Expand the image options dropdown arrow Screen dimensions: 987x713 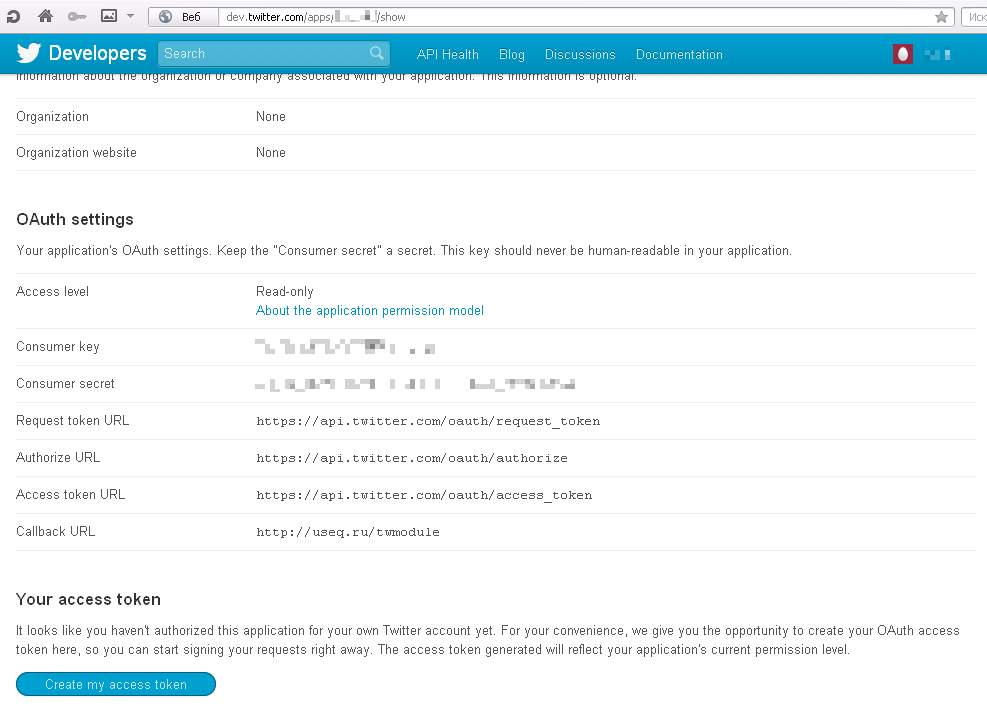130,16
